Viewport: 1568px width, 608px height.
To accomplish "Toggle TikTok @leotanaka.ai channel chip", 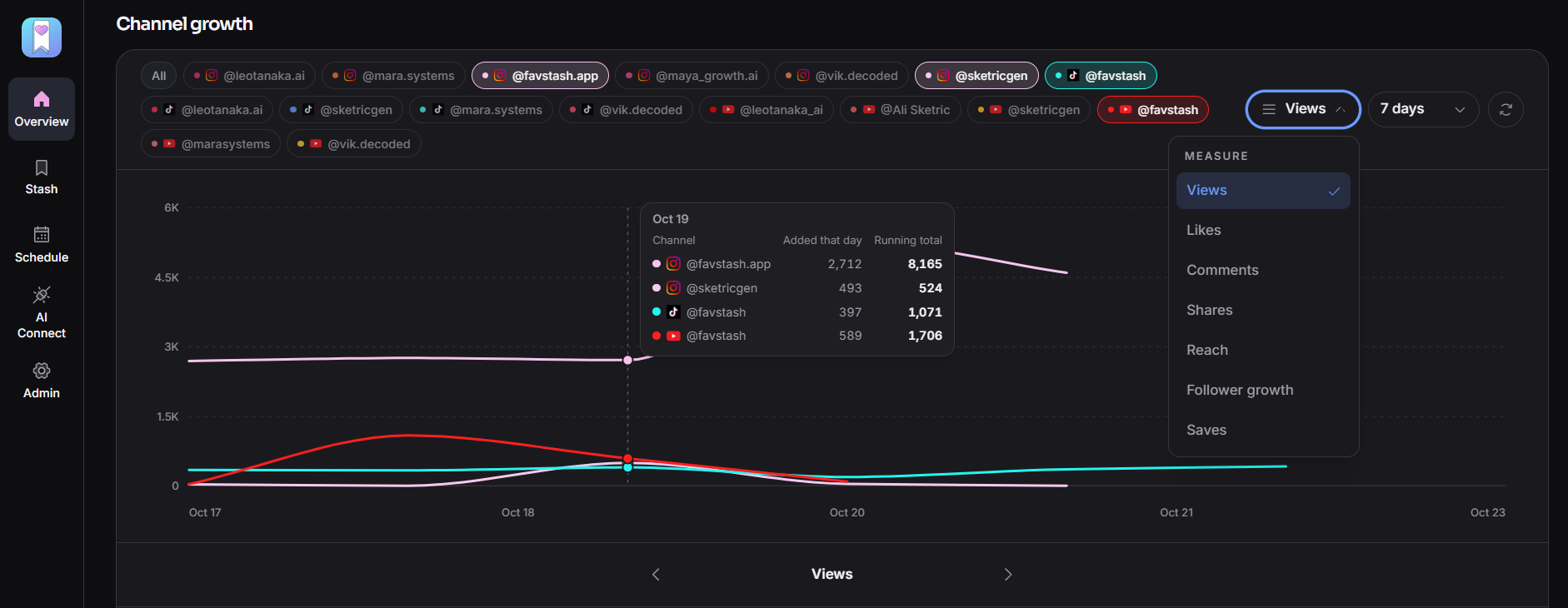I will pos(207,109).
